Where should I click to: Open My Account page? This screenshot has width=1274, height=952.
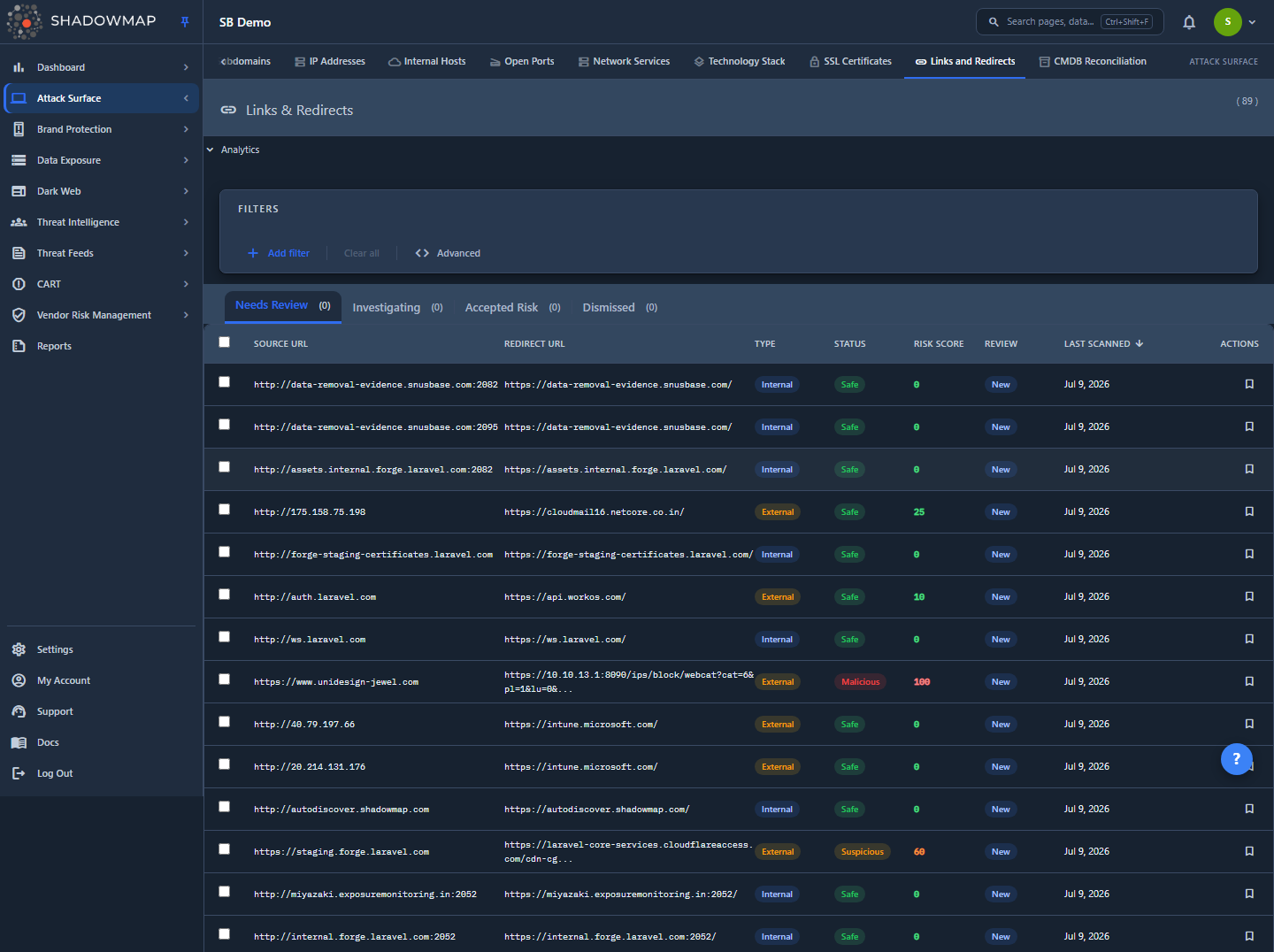100,680
